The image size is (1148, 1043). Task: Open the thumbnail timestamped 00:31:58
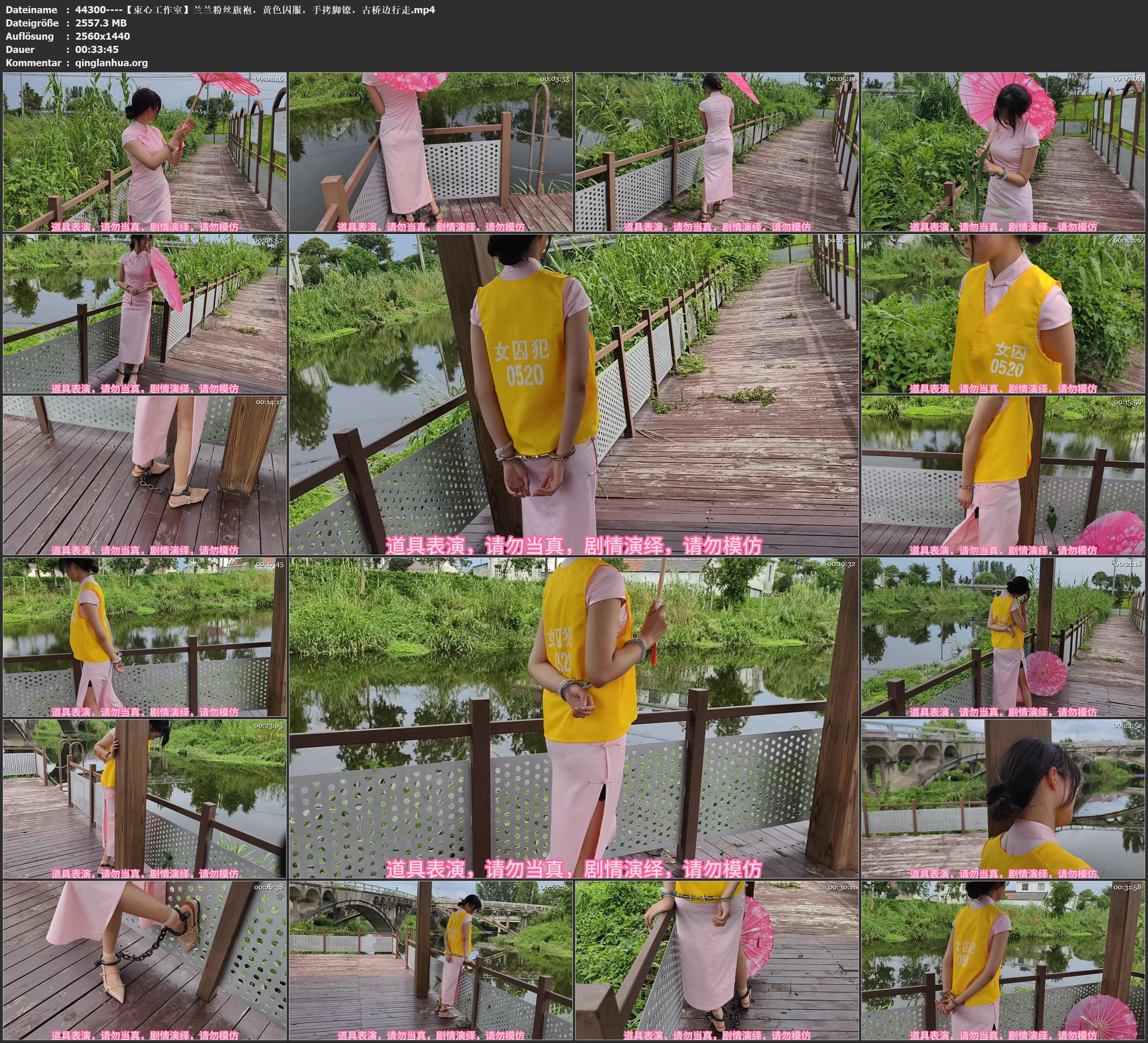pos(1003,960)
